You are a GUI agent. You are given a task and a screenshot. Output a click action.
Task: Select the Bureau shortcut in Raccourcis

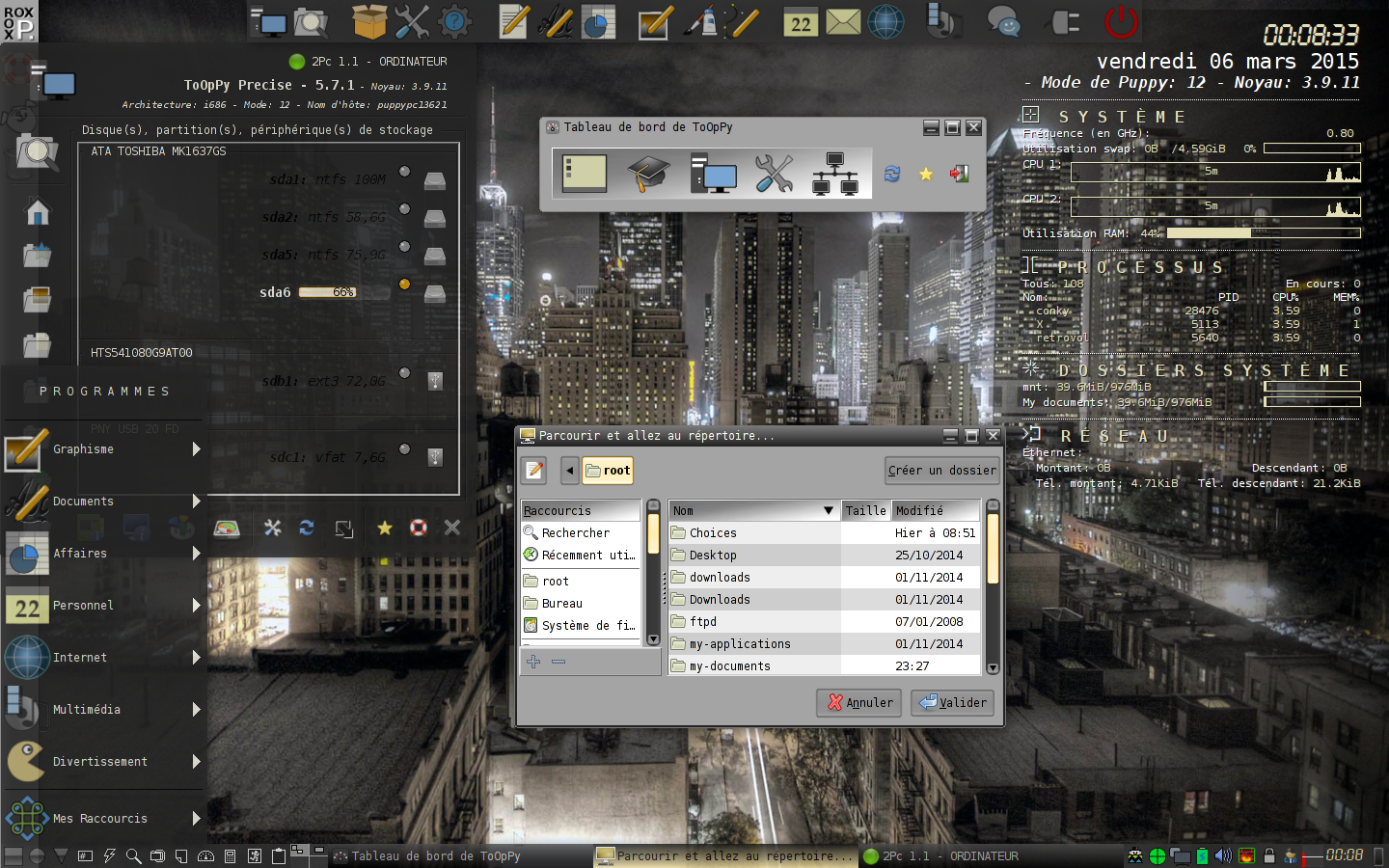click(x=581, y=604)
